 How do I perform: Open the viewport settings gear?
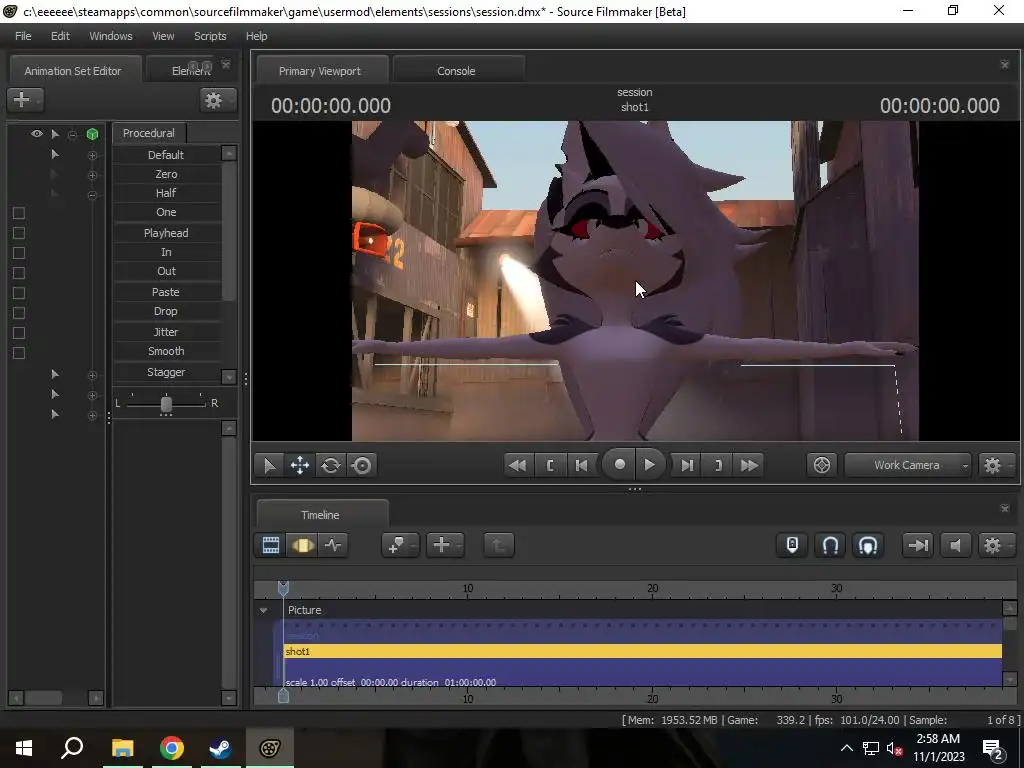[x=995, y=465]
